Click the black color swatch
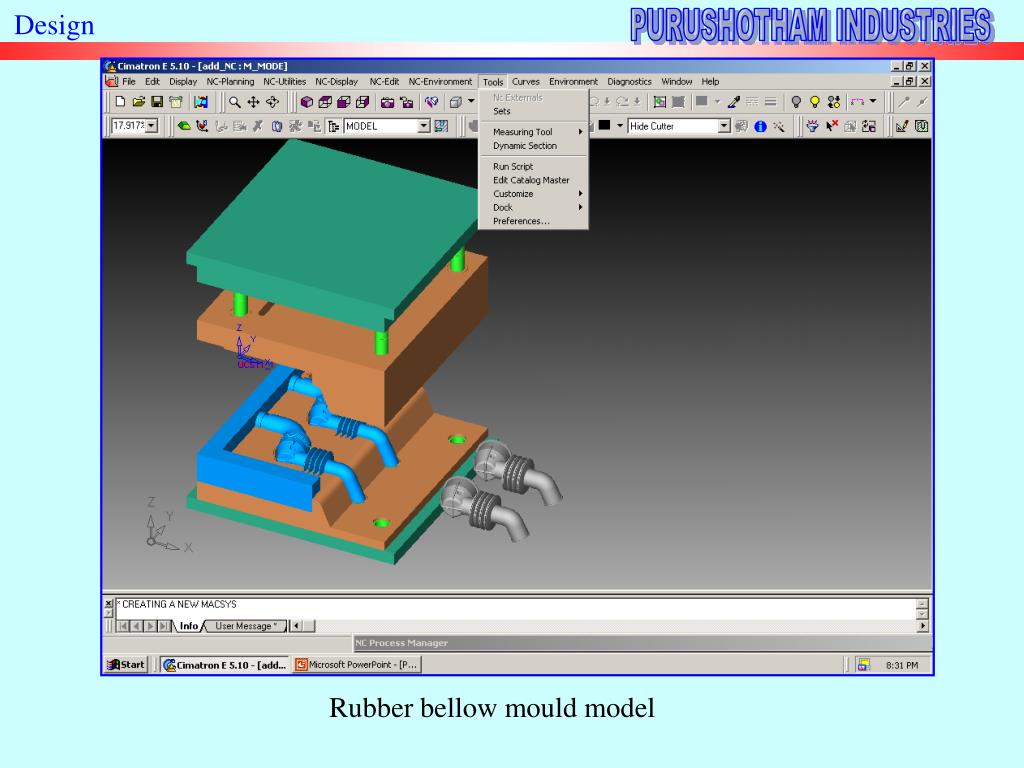This screenshot has height=768, width=1024. [x=605, y=125]
